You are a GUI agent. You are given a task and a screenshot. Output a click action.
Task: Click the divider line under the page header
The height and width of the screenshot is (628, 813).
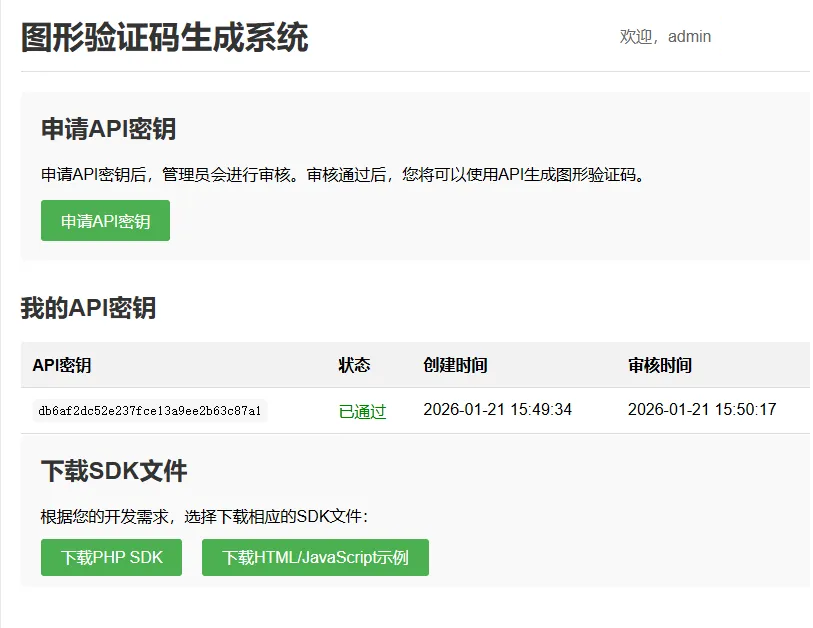coord(415,71)
